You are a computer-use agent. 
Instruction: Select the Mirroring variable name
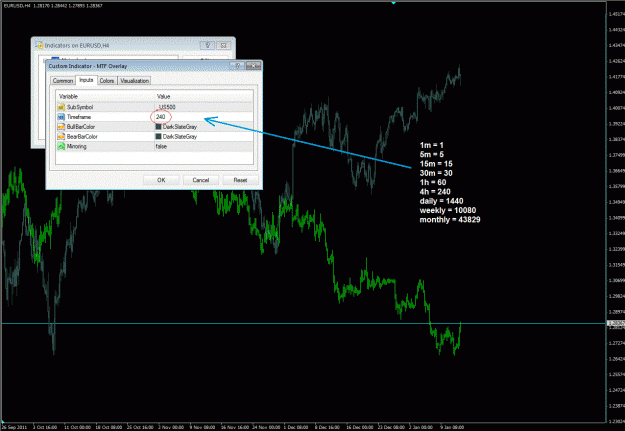pyautogui.click(x=77, y=146)
